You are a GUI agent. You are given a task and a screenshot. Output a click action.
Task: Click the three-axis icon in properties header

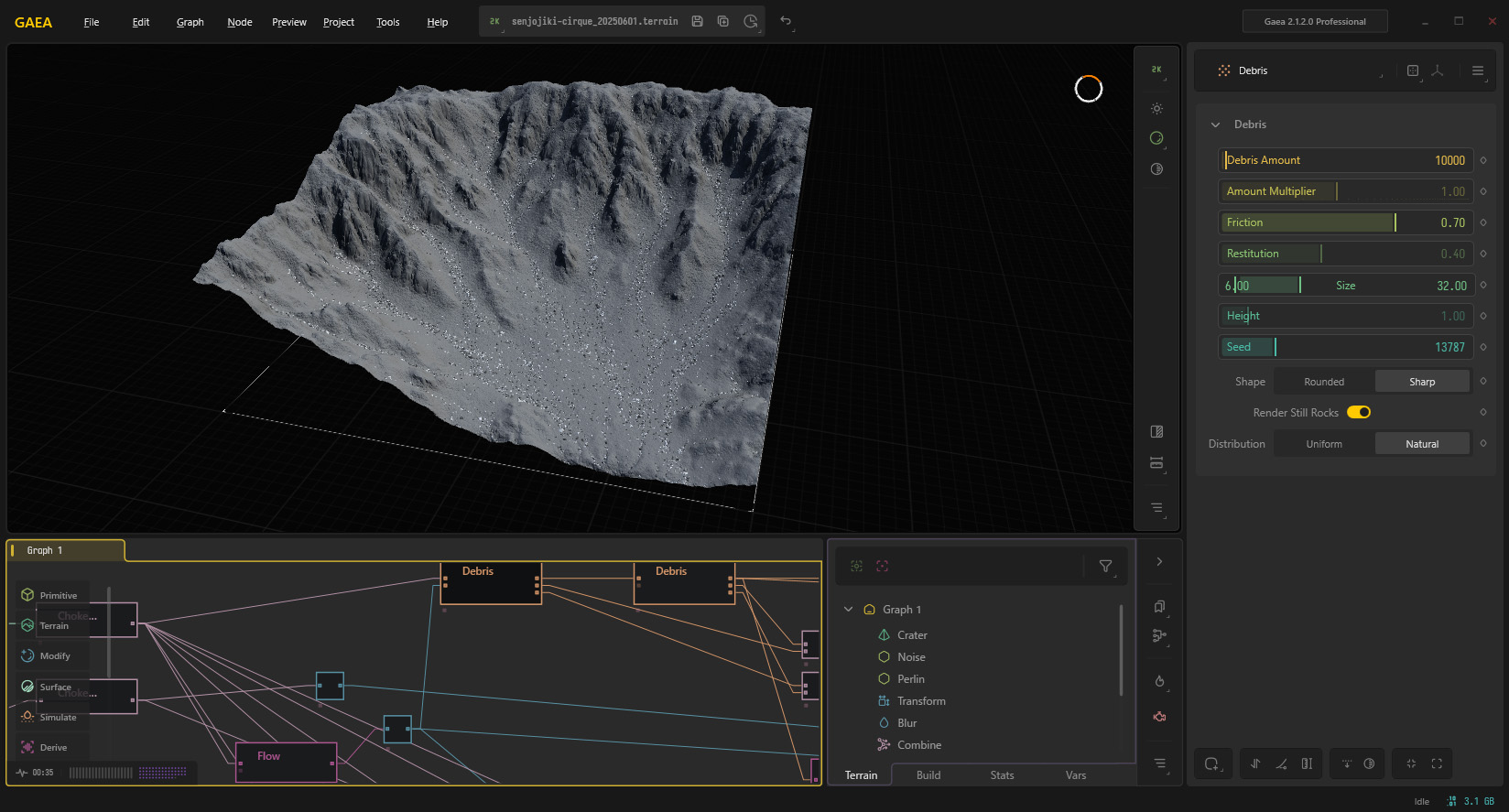pos(1438,70)
